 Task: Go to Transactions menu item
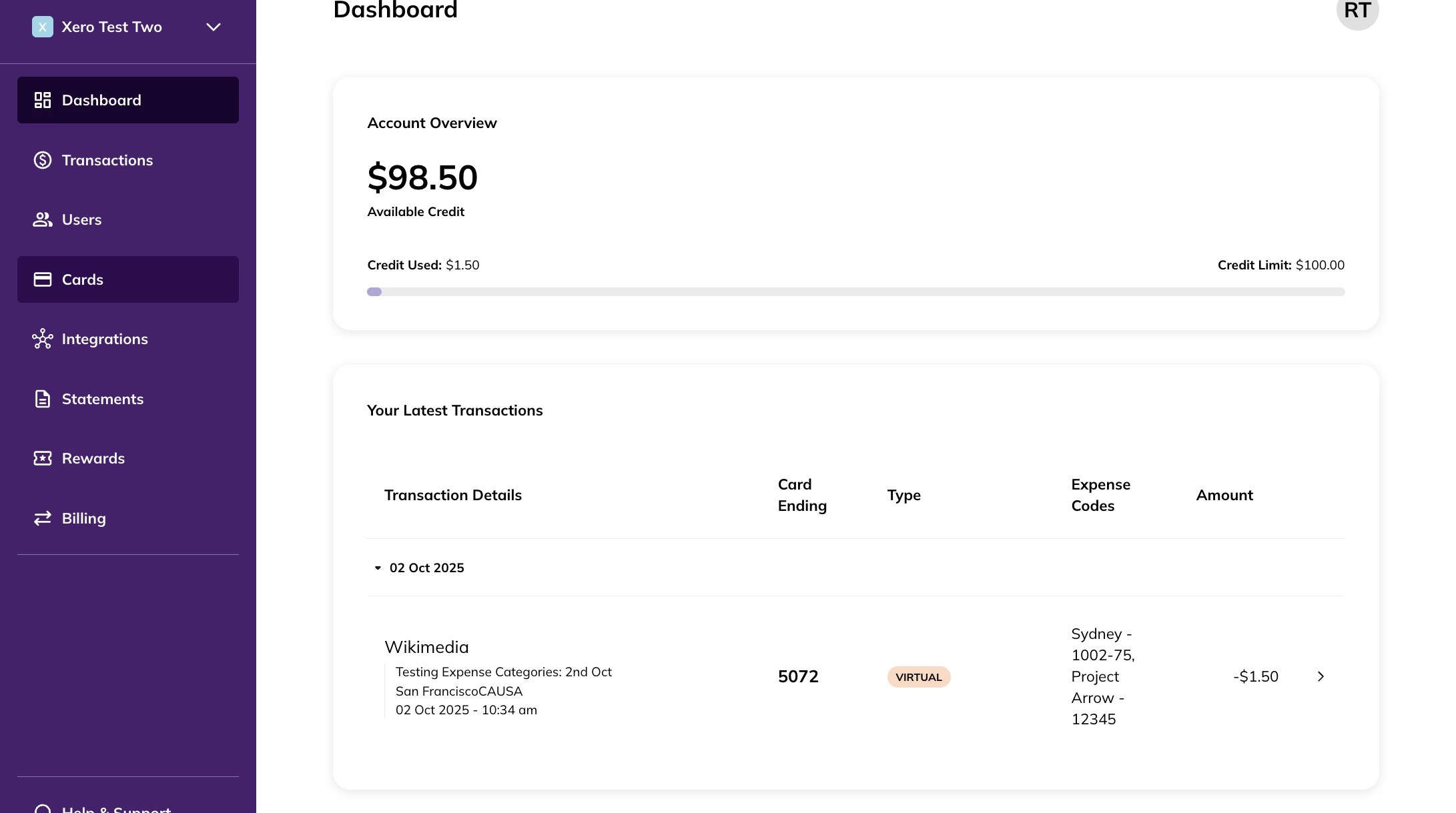(107, 160)
